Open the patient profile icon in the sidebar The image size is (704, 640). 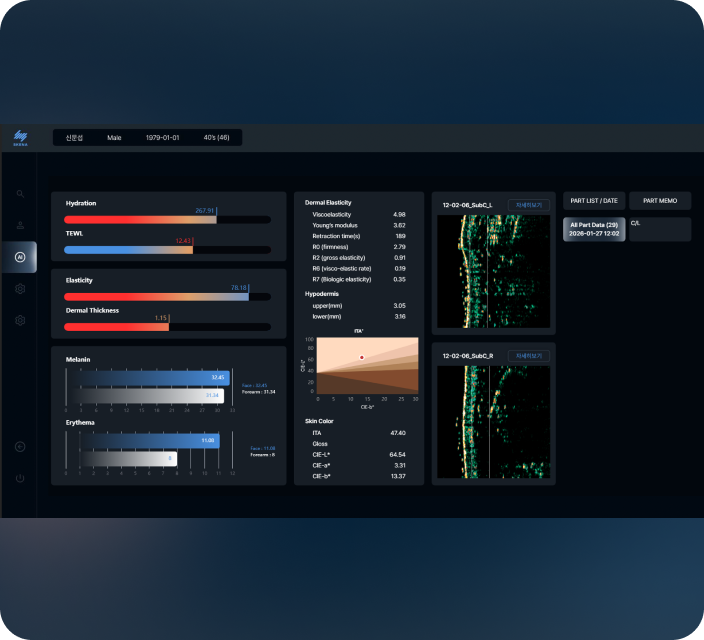click(20, 225)
